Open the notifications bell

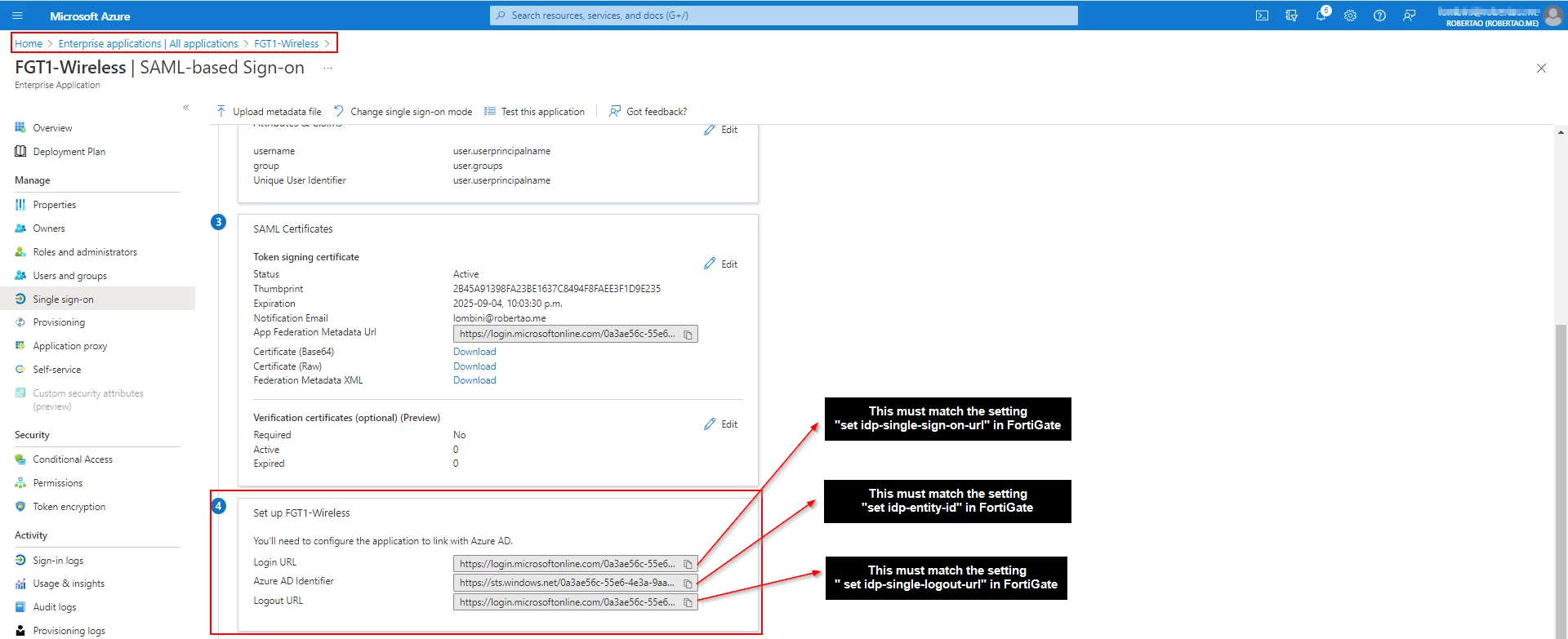[1321, 16]
